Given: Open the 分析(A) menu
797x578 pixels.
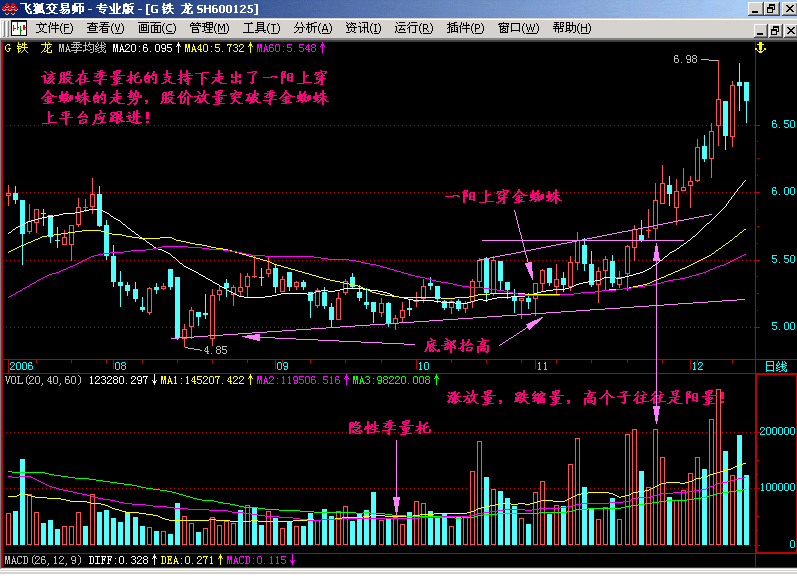Looking at the screenshot, I should 313,28.
